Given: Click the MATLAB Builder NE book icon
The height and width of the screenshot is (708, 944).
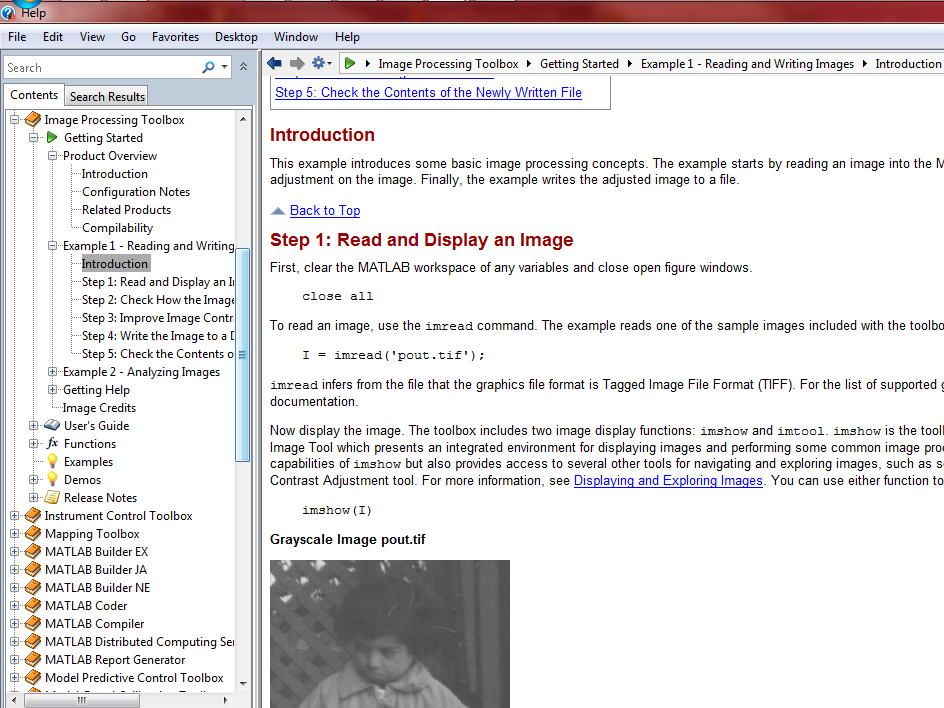Looking at the screenshot, I should (x=33, y=588).
